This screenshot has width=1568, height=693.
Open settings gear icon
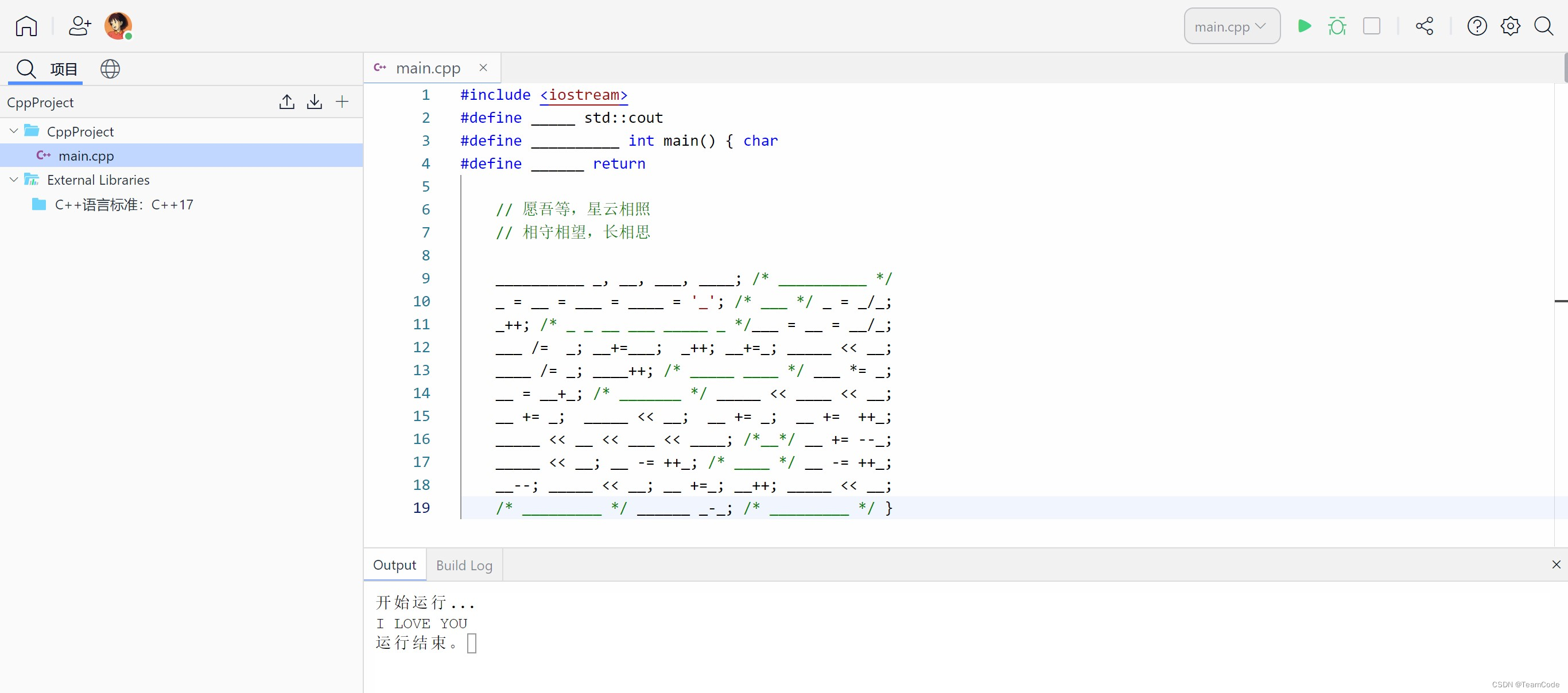(x=1510, y=26)
